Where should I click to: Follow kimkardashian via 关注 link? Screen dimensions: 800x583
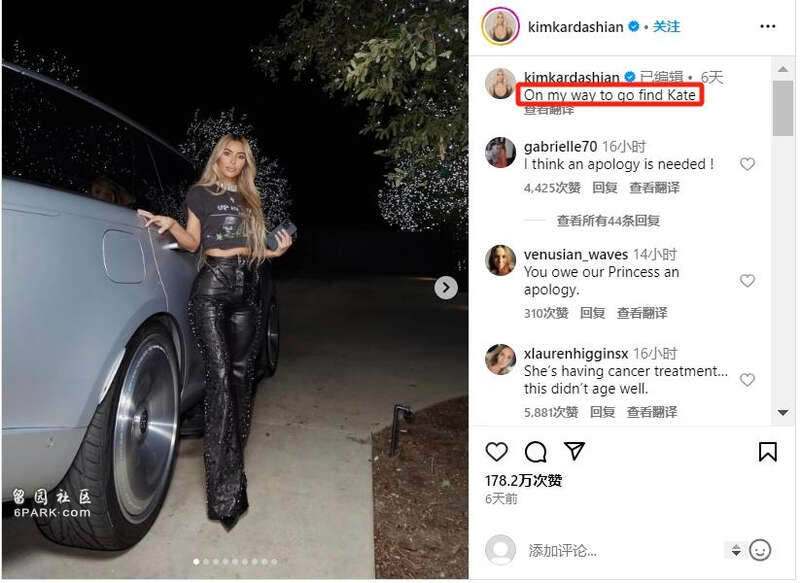tap(666, 27)
